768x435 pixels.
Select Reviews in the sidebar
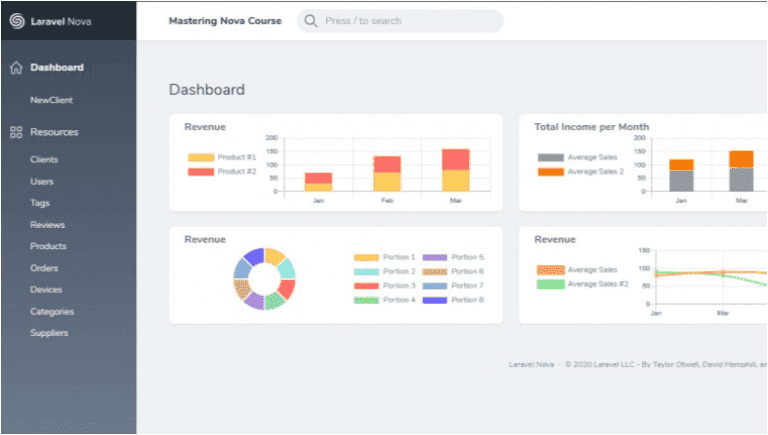point(47,225)
